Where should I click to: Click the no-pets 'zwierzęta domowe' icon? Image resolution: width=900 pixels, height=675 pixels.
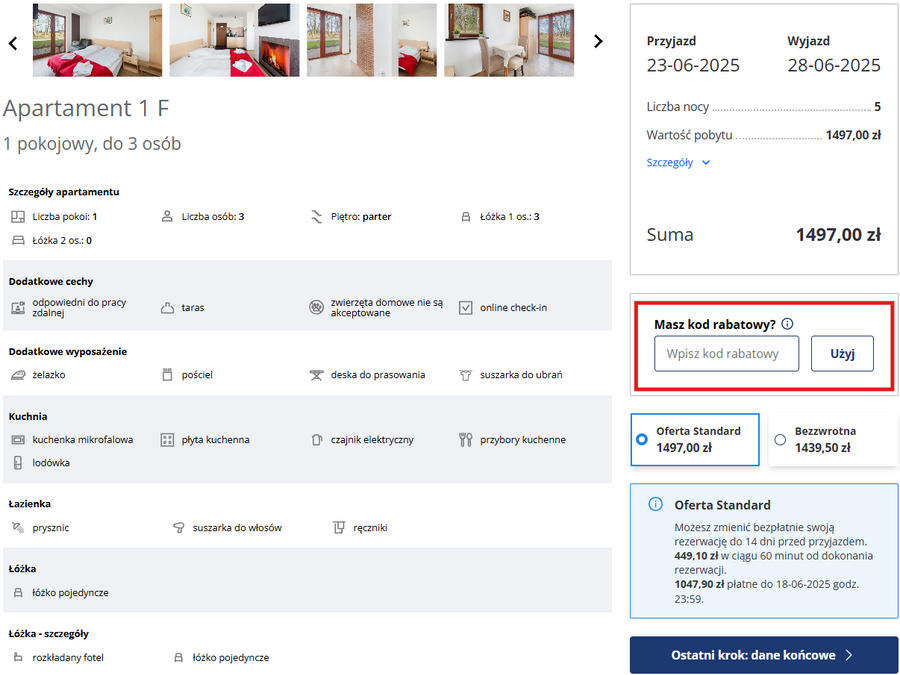[x=316, y=308]
